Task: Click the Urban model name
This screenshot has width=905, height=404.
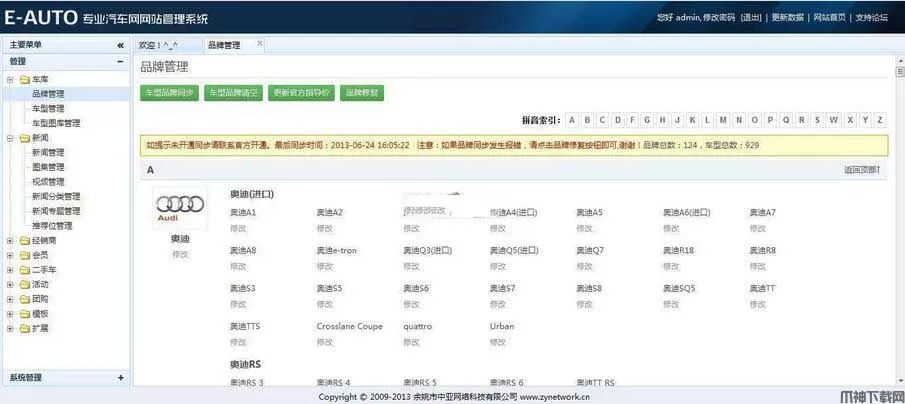Action: [x=502, y=326]
